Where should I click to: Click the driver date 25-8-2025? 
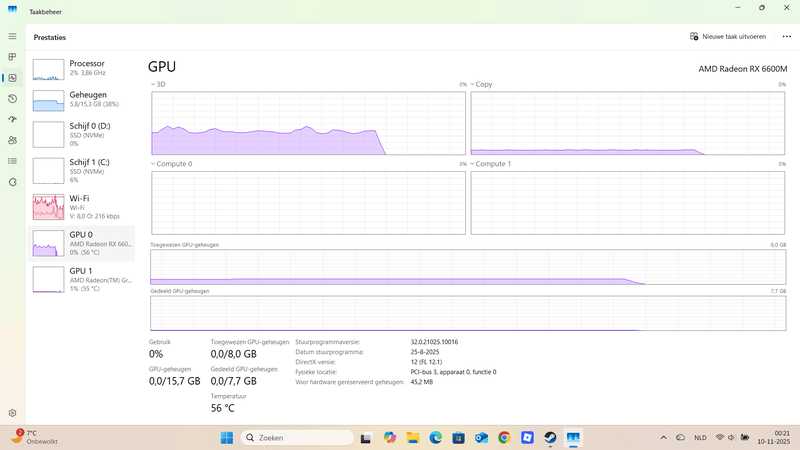424,352
